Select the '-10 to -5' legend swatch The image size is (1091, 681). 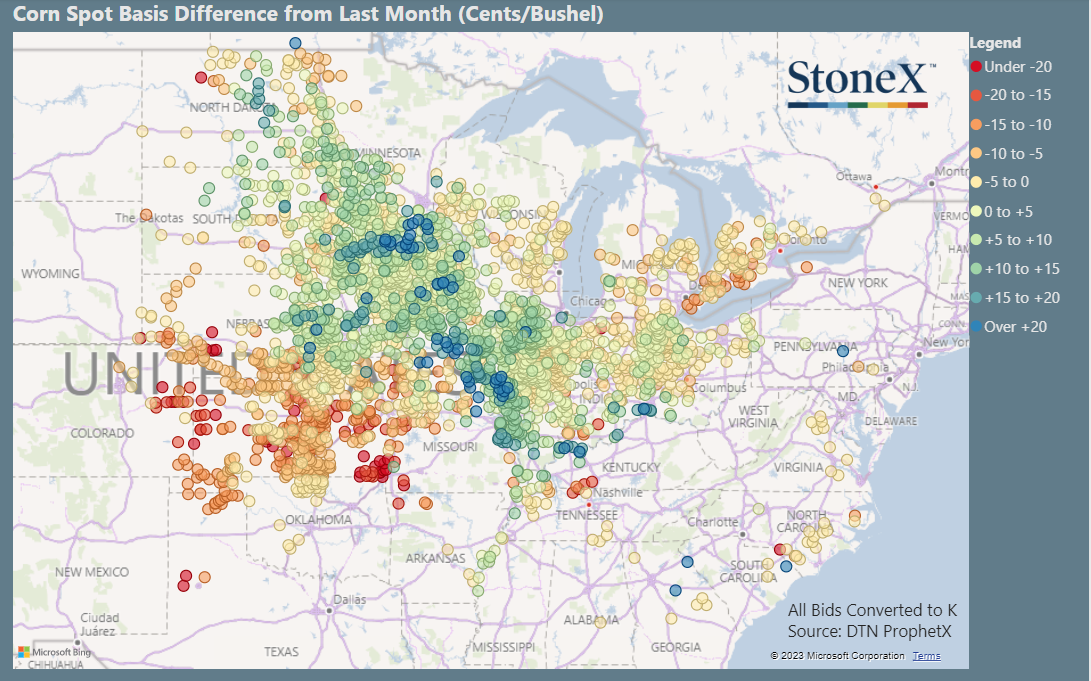click(976, 153)
